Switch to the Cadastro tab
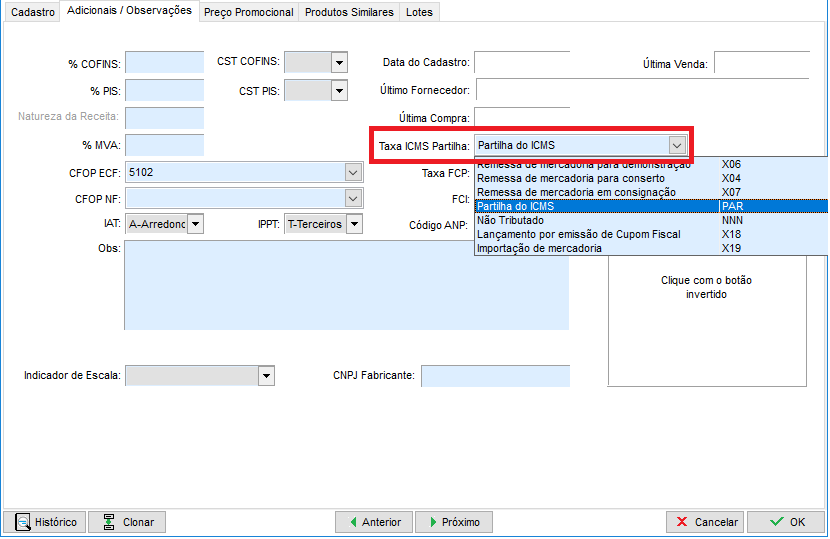Viewport: 830px width, 539px height. coord(32,12)
